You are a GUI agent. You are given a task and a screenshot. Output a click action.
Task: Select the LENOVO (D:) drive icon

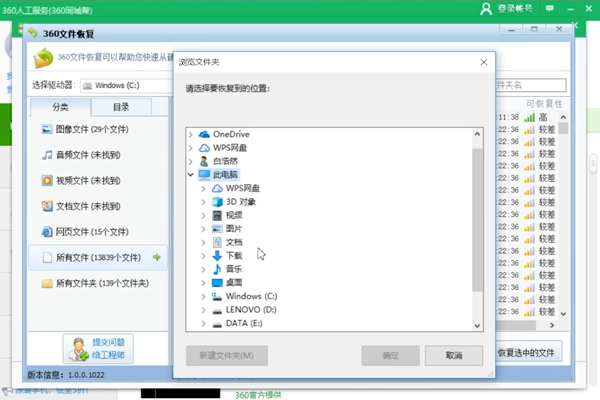click(x=217, y=311)
